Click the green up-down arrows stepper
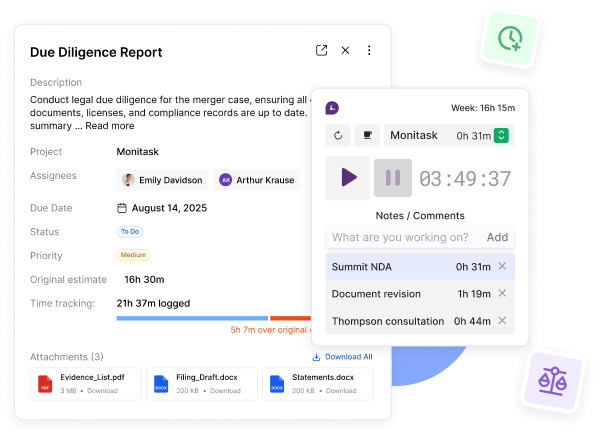The height and width of the screenshot is (438, 600). [501, 135]
